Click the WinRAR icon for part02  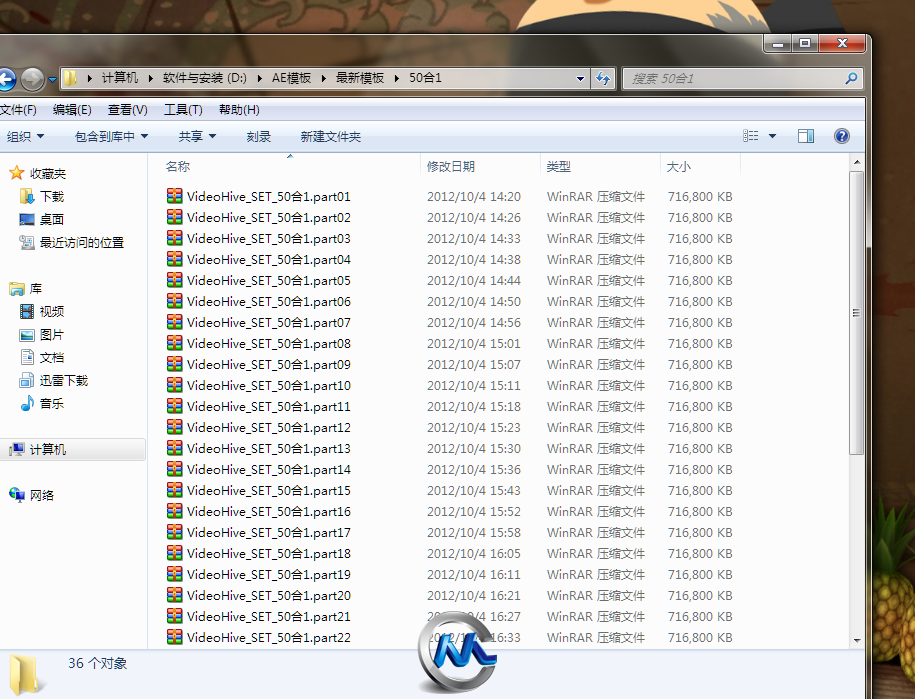point(174,217)
